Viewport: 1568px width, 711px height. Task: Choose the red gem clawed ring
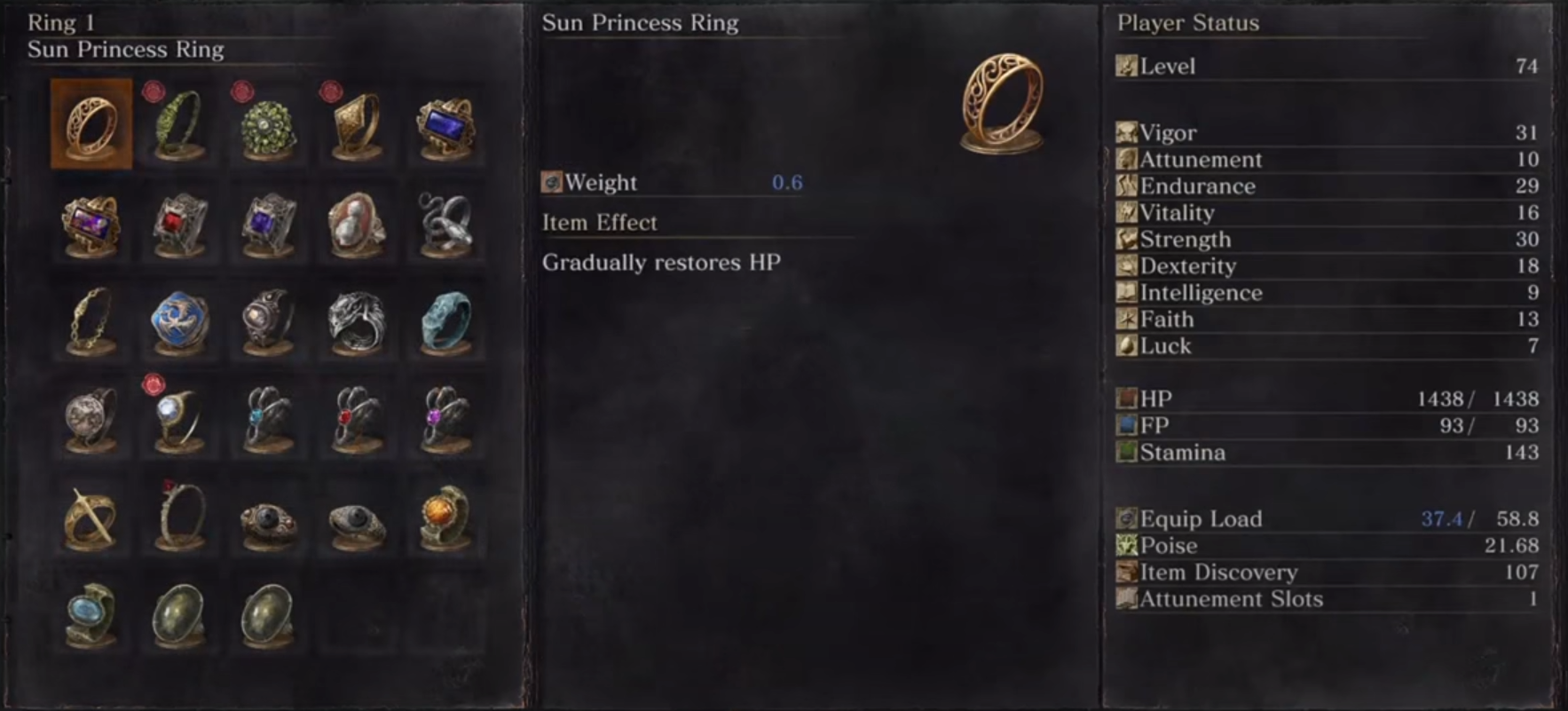(x=358, y=419)
